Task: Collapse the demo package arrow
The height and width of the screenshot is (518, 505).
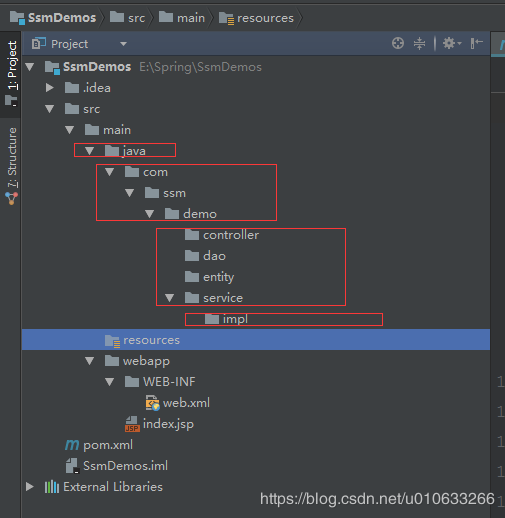Action: [x=150, y=214]
